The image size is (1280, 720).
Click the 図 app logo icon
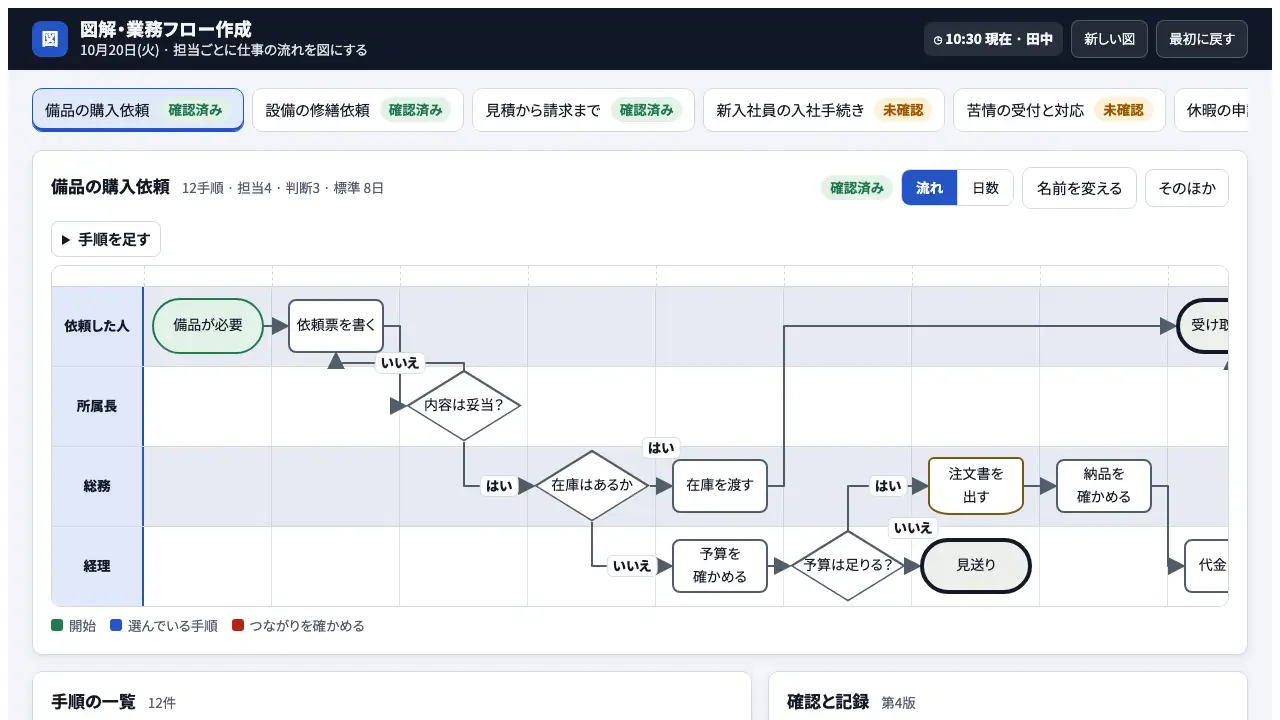pyautogui.click(x=50, y=39)
